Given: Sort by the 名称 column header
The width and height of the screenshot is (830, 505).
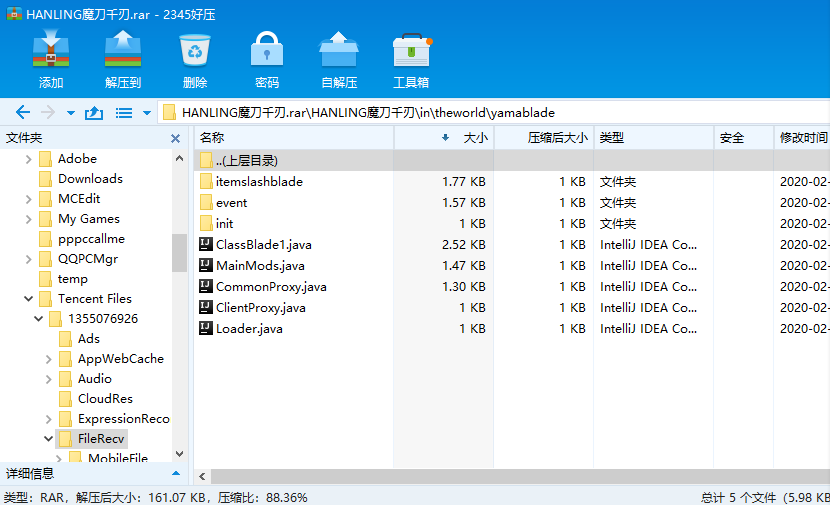Looking at the screenshot, I should 294,138.
